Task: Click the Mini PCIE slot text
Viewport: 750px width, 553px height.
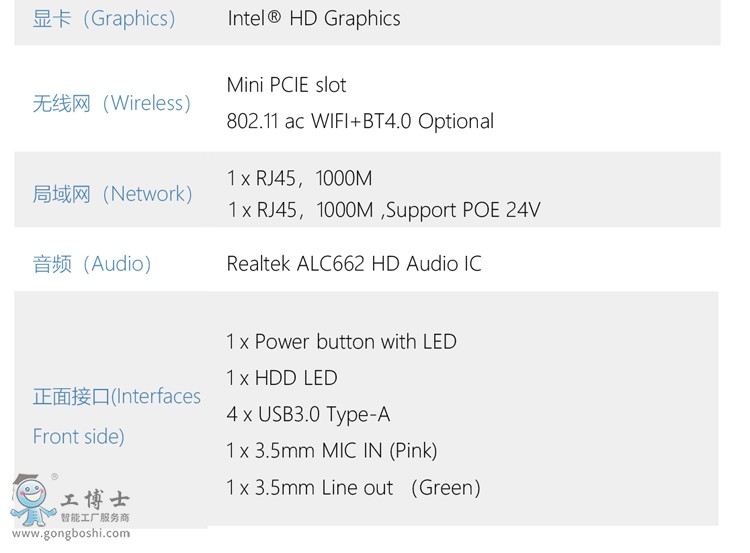Action: pyautogui.click(x=286, y=85)
